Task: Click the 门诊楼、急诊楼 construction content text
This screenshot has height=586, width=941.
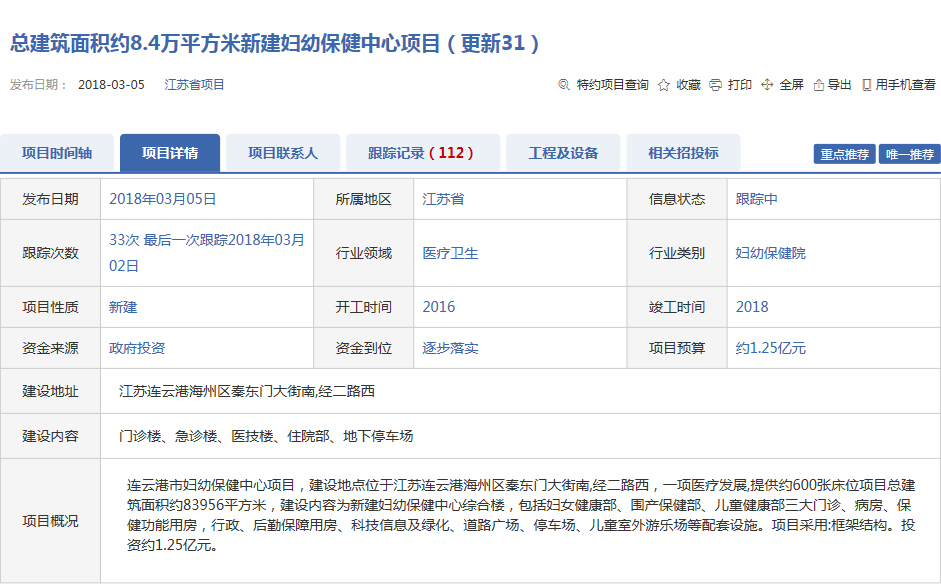Action: click(266, 436)
